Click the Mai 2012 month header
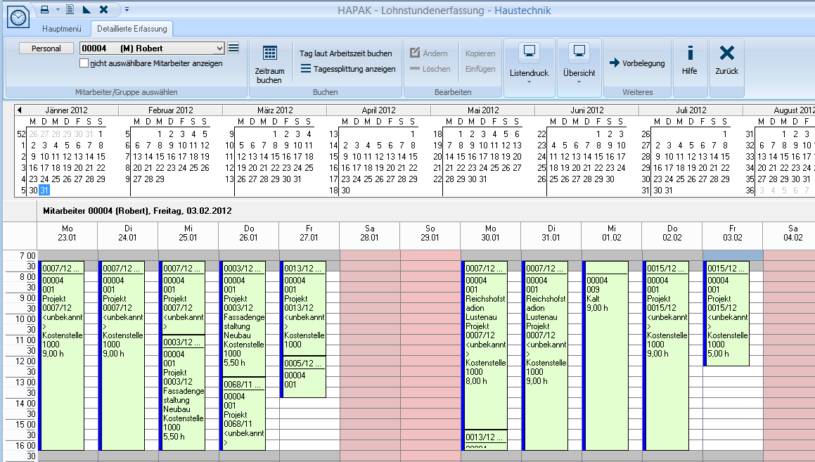This screenshot has height=462, width=815. [x=483, y=110]
